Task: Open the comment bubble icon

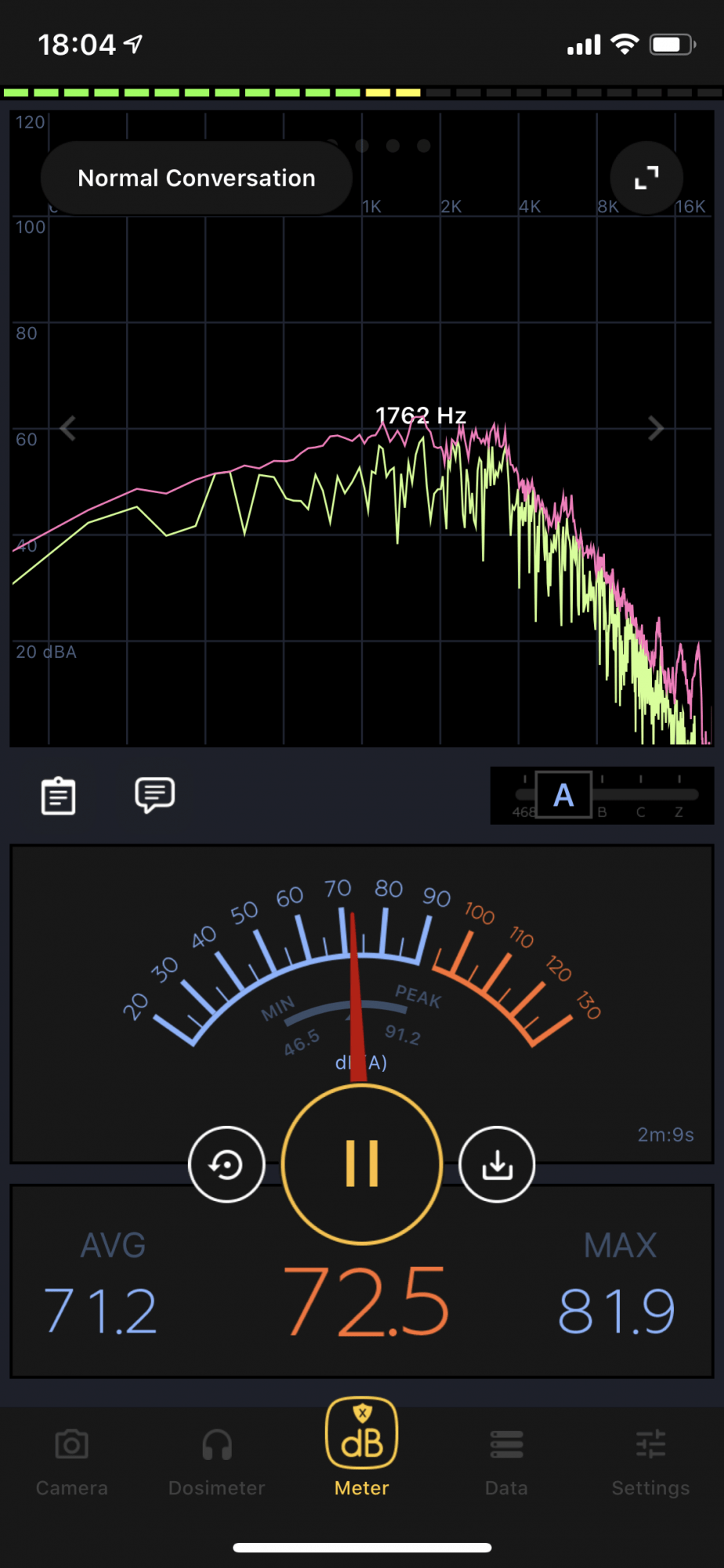Action: coord(154,795)
